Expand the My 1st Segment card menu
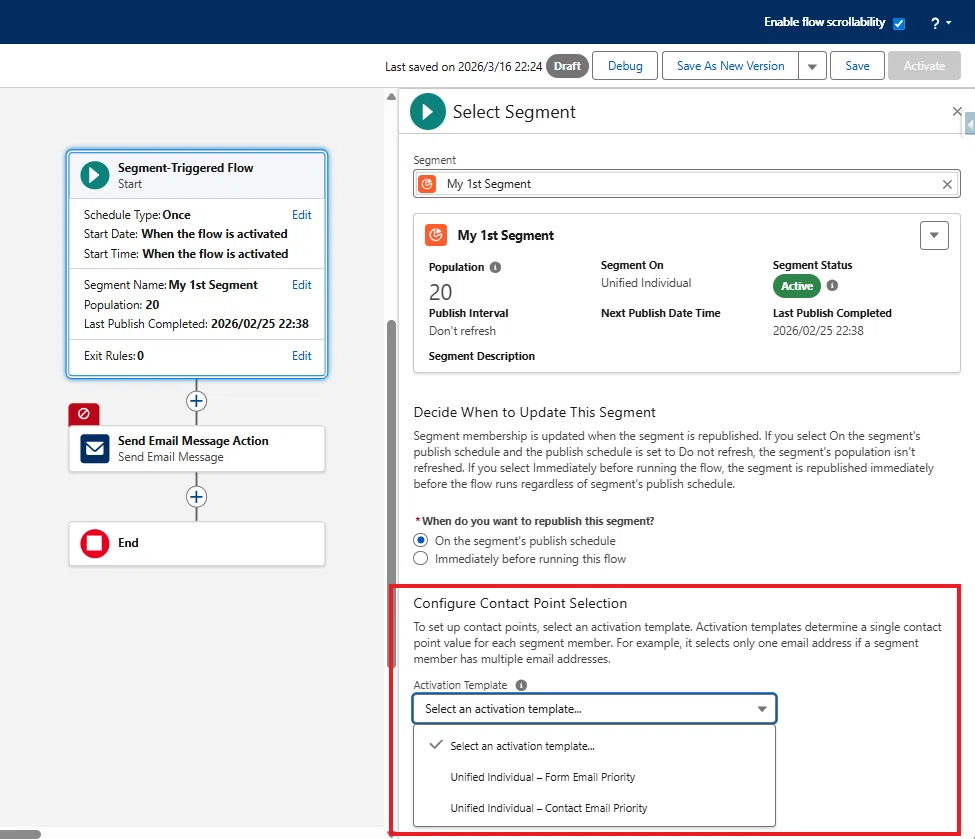This screenshot has height=839, width=975. click(x=934, y=235)
